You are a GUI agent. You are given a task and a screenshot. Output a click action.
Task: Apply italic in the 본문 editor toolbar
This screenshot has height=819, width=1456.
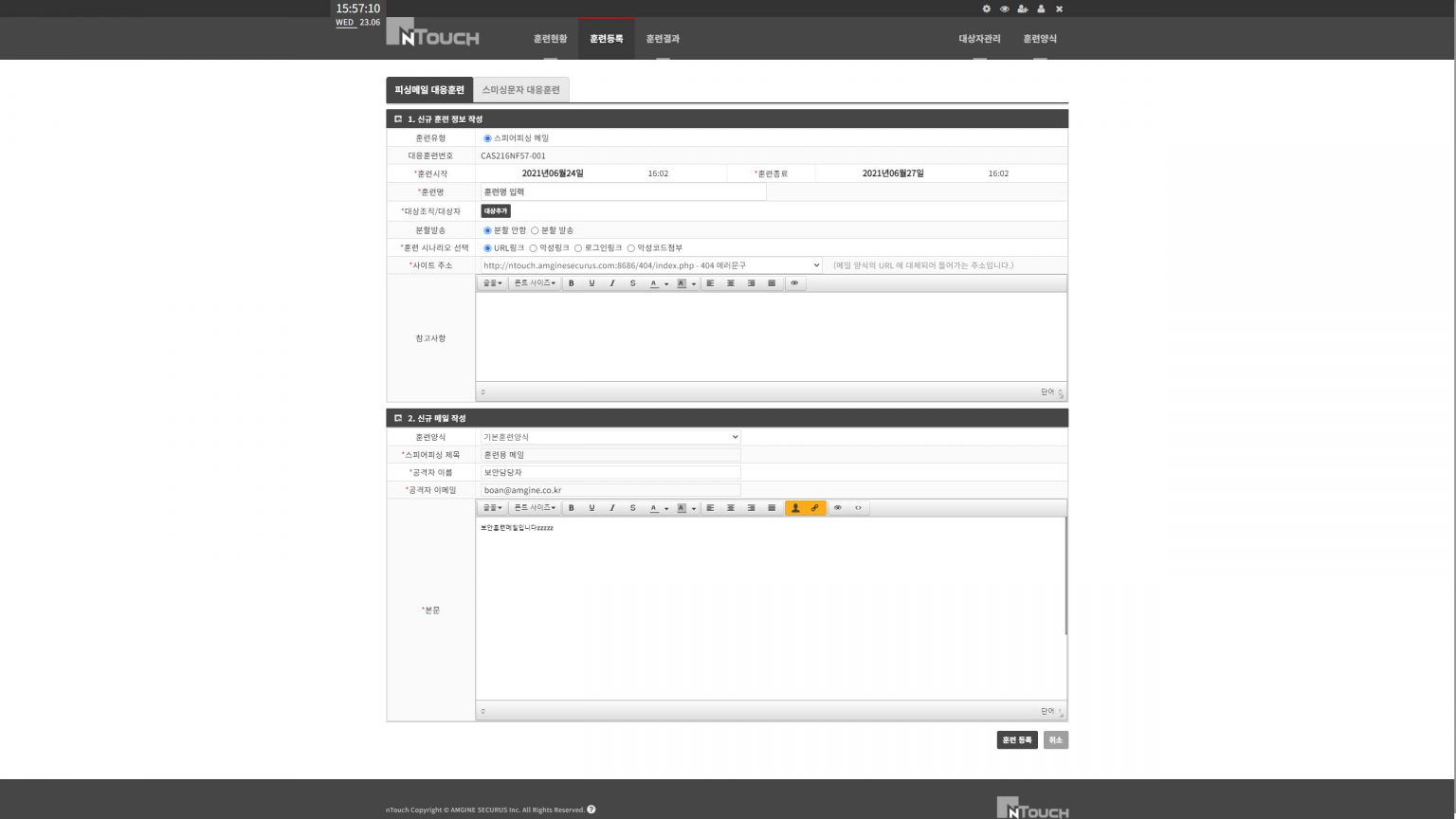click(612, 508)
